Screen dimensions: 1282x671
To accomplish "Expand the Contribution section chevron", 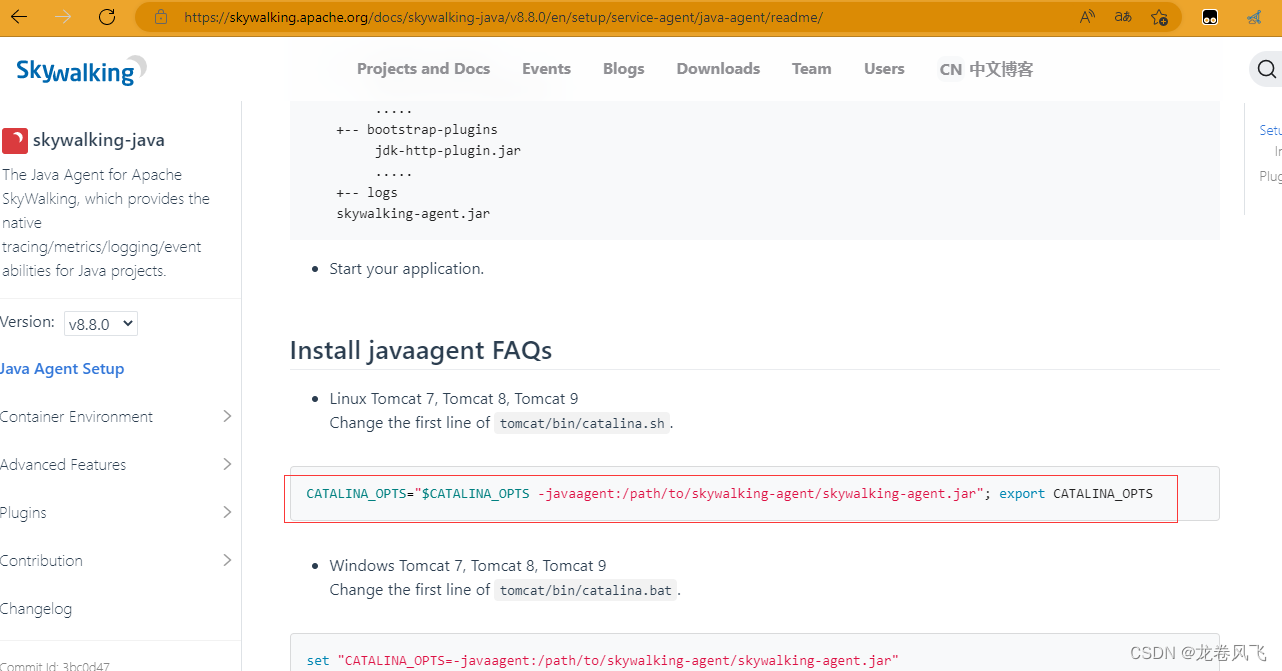I will (227, 560).
